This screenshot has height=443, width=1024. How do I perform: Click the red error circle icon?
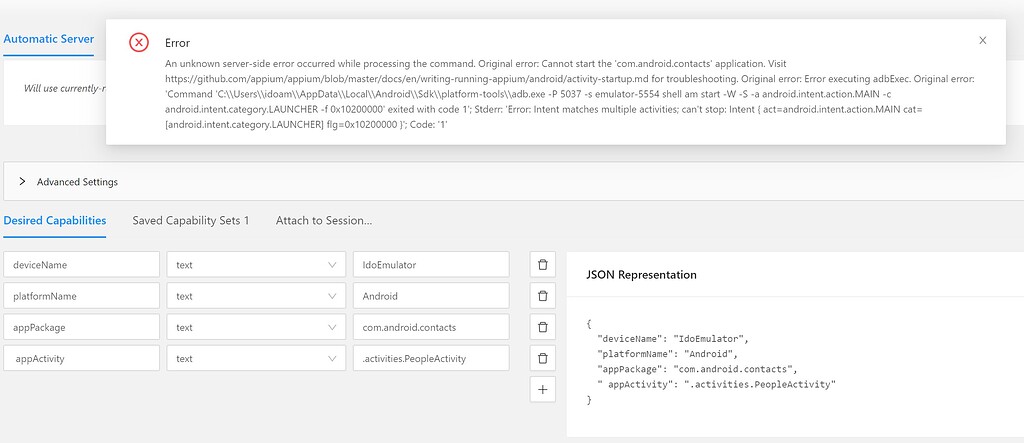point(138,42)
